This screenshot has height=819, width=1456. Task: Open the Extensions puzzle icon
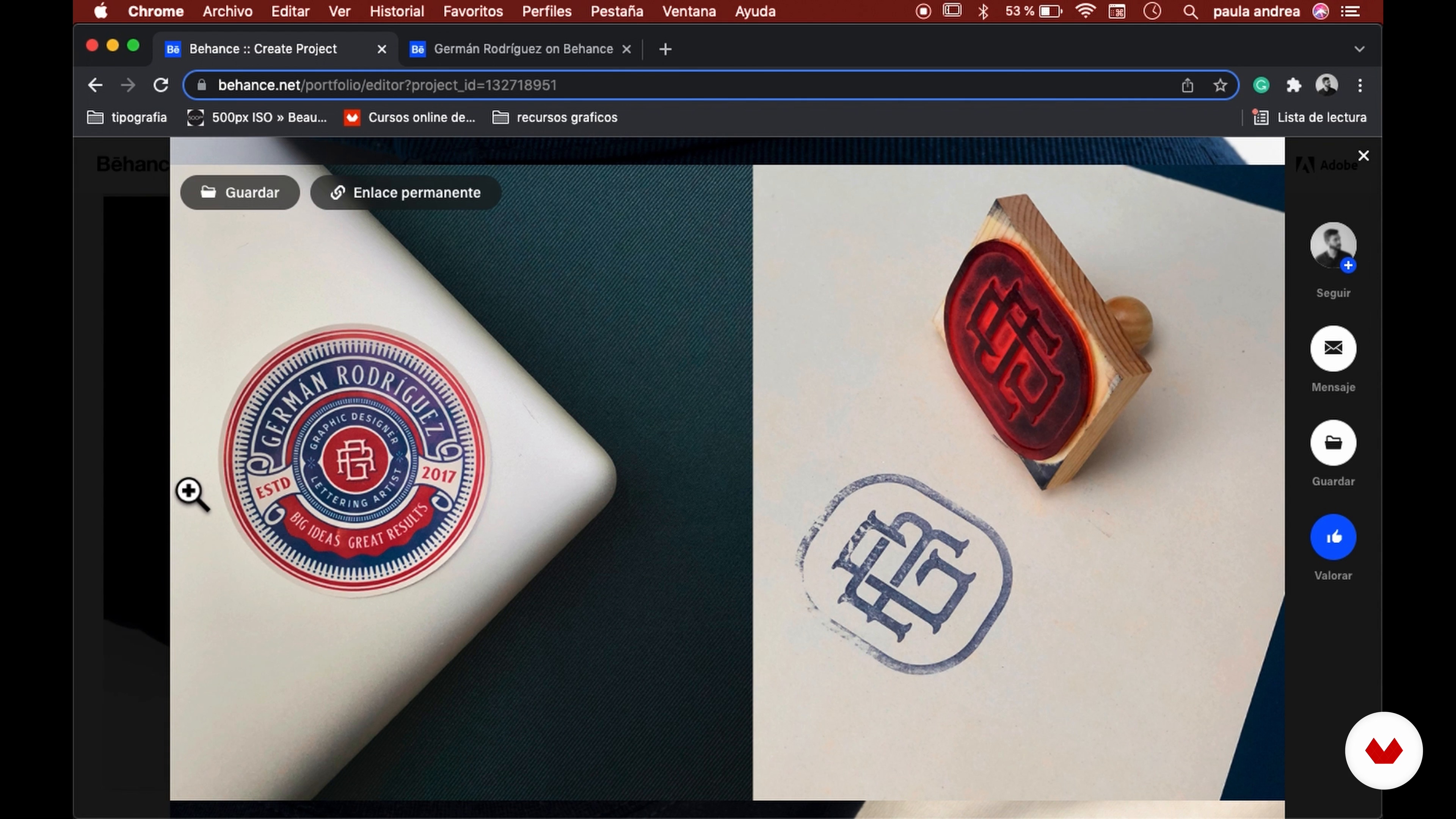(x=1293, y=85)
